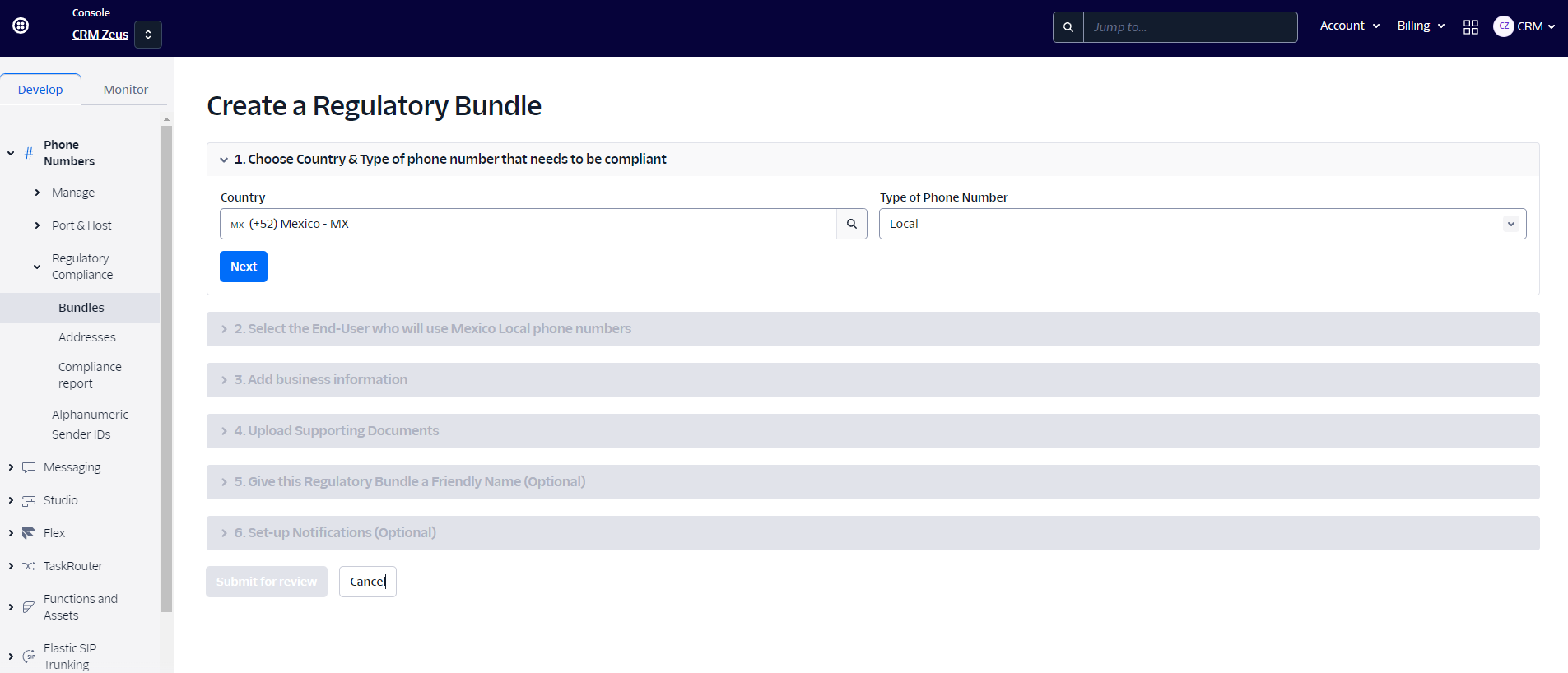Search countries using the Country magnifier button

[852, 224]
